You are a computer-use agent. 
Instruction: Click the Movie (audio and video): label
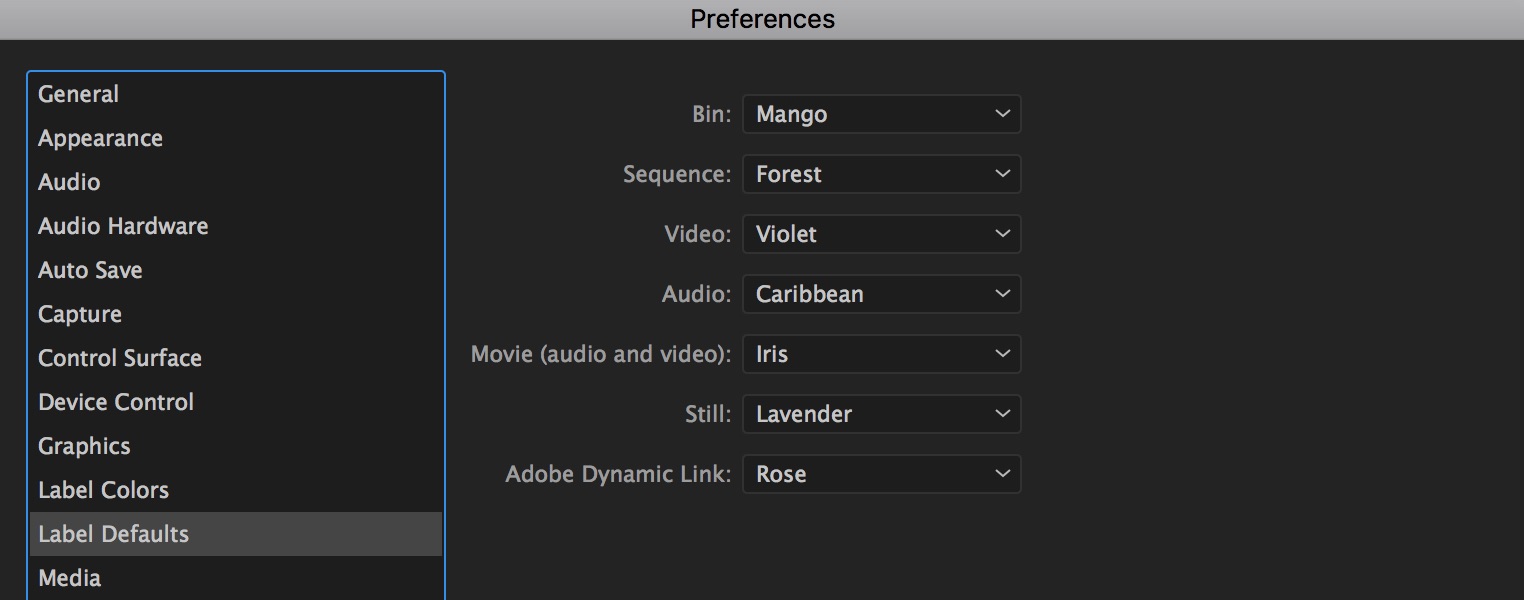coord(601,354)
